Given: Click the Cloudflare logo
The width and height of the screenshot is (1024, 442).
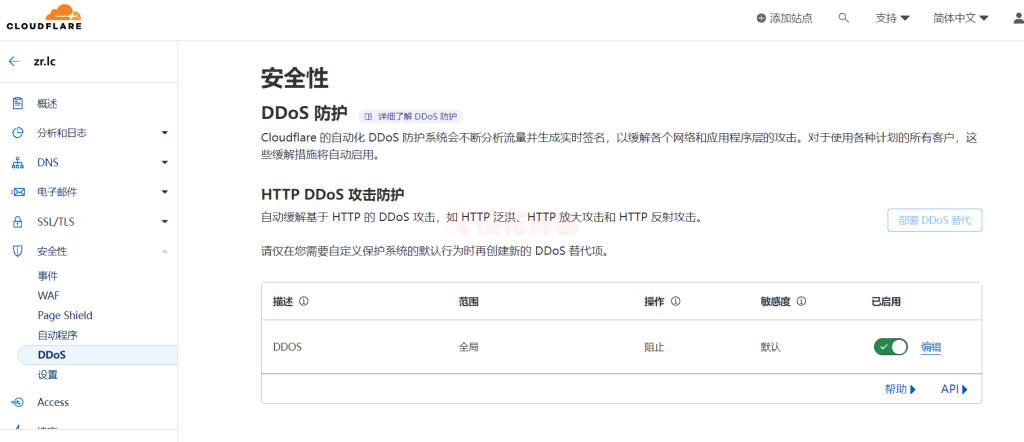Looking at the screenshot, I should (x=44, y=17).
